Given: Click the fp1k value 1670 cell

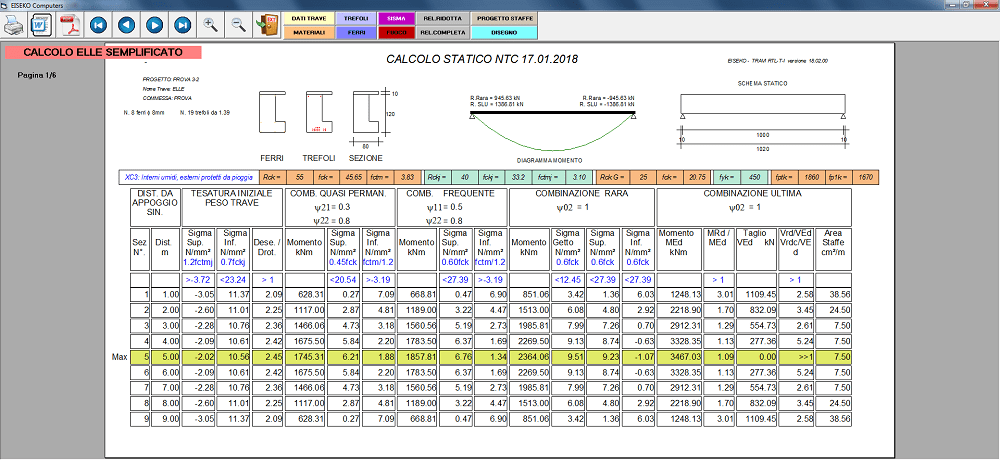Looking at the screenshot, I should [x=865, y=177].
